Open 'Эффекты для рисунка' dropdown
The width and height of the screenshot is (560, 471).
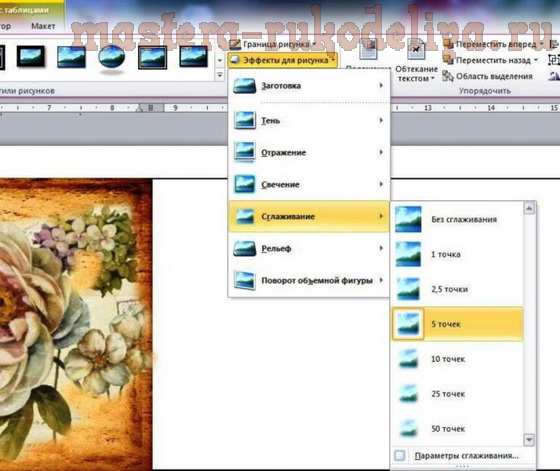(x=282, y=60)
